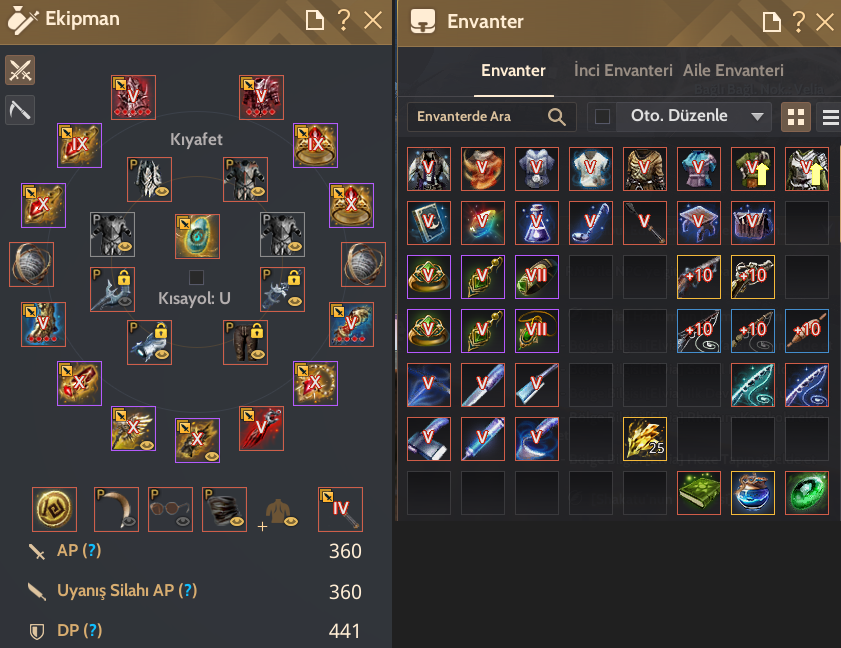Select the crossed swords combat gear icon

pyautogui.click(x=20, y=70)
